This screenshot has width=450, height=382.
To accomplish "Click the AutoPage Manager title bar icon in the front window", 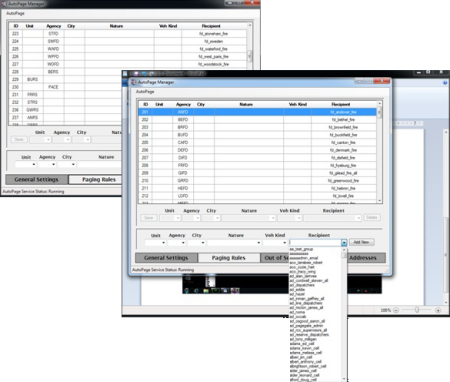I will [x=134, y=82].
